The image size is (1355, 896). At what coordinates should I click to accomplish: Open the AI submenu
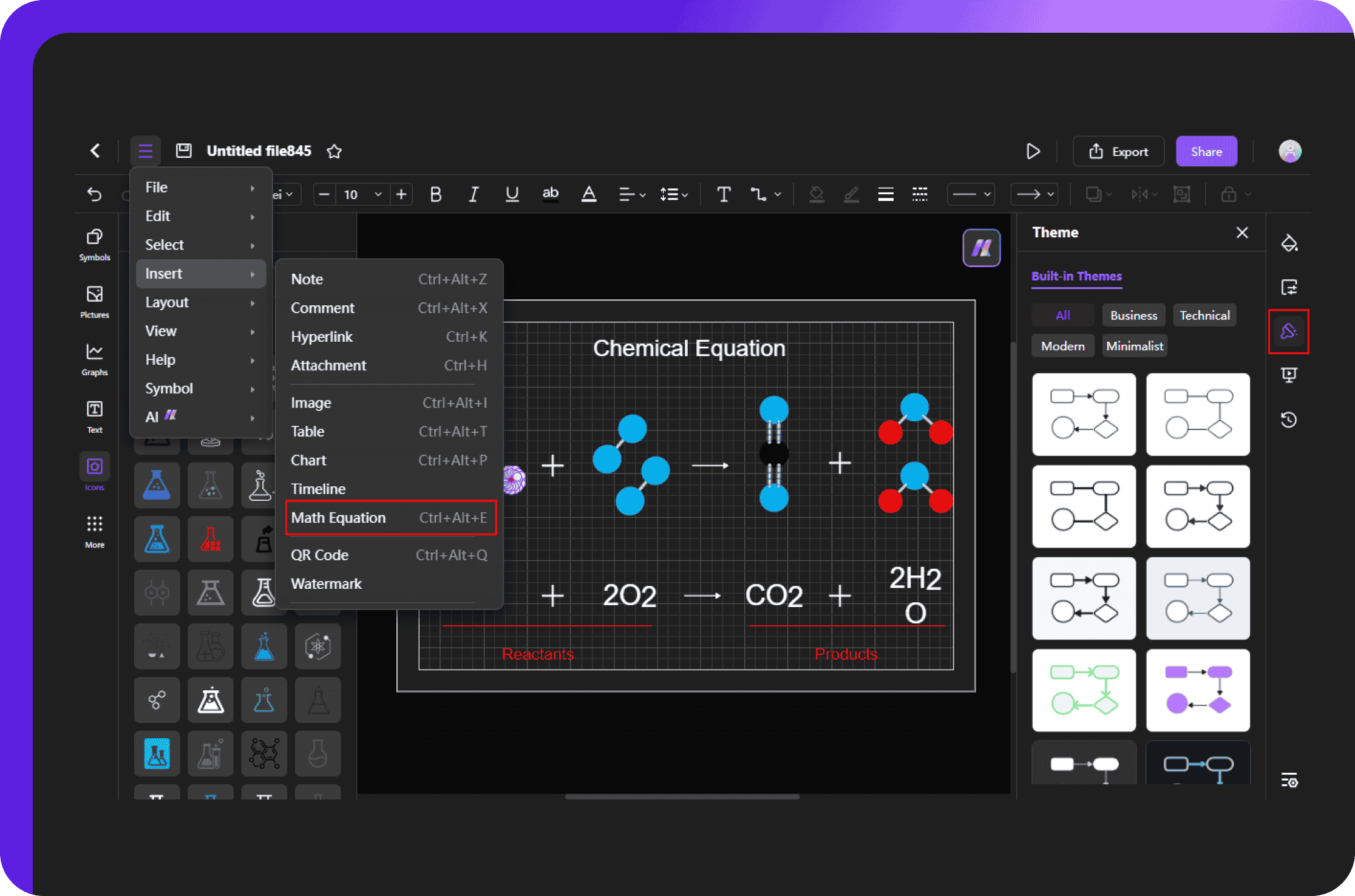coord(200,417)
